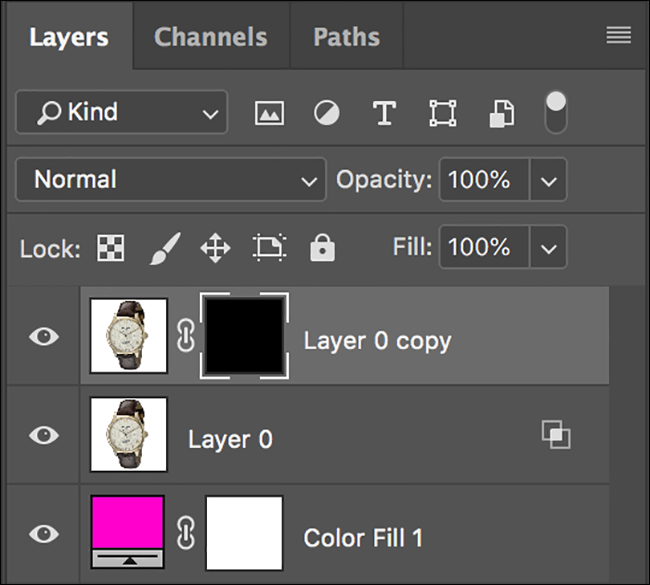Viewport: 650px width, 585px height.
Task: Lock transparent pixels icon
Action: [x=110, y=248]
